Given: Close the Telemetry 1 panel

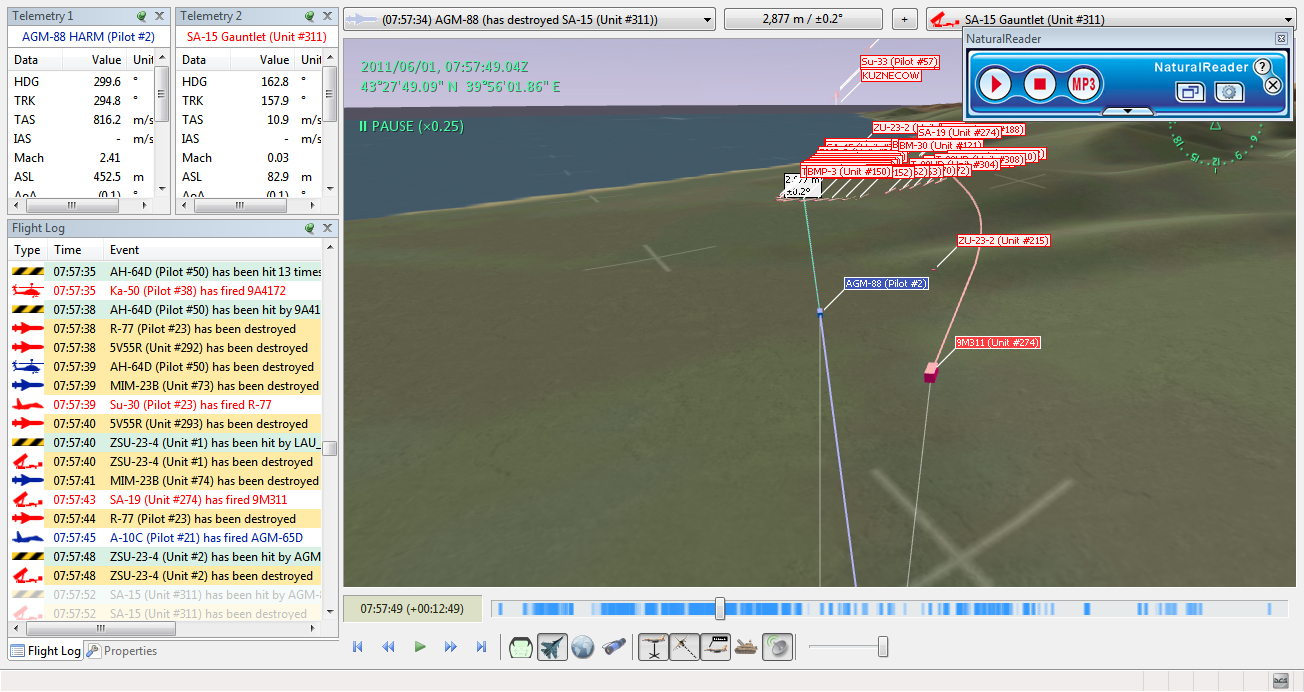Looking at the screenshot, I should 160,17.
